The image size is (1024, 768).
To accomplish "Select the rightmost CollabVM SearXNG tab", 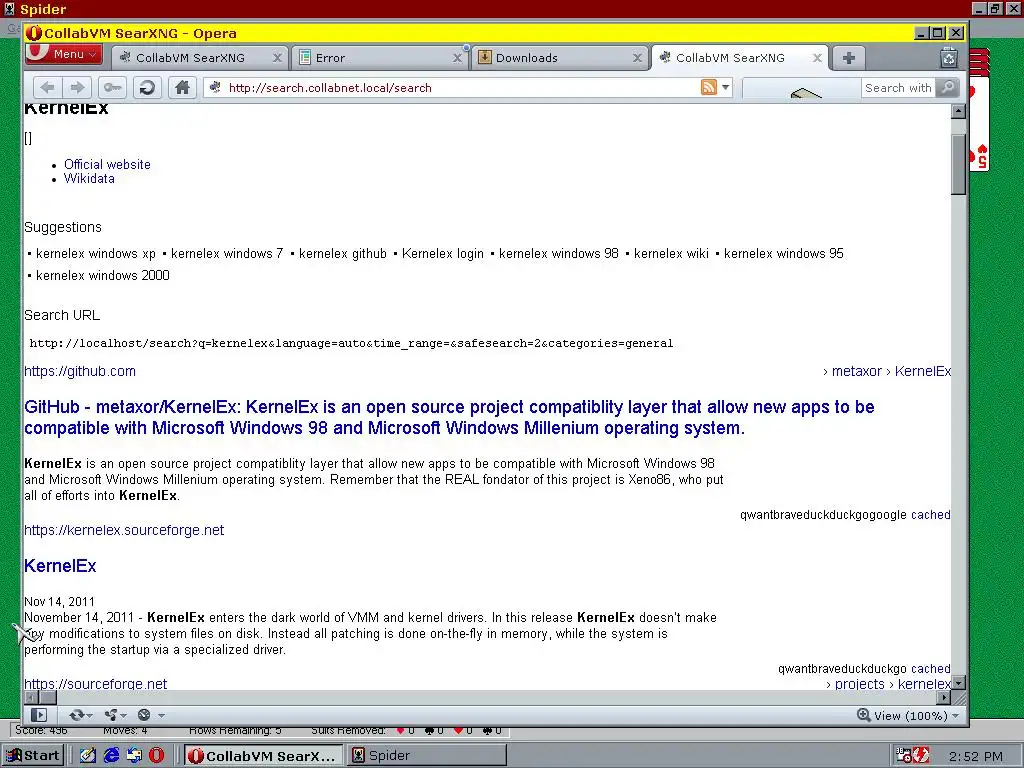I will pyautogui.click(x=730, y=58).
